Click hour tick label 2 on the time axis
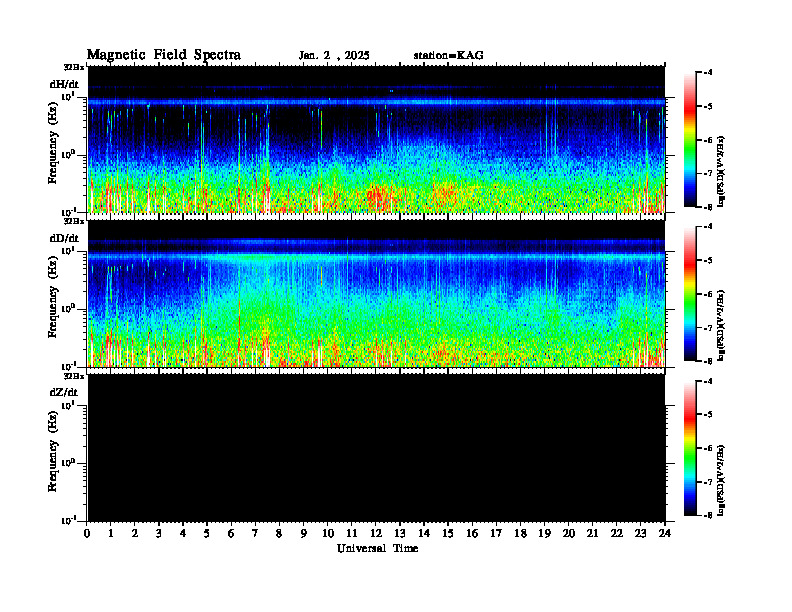Viewport: 792px width, 612px height. tap(135, 534)
